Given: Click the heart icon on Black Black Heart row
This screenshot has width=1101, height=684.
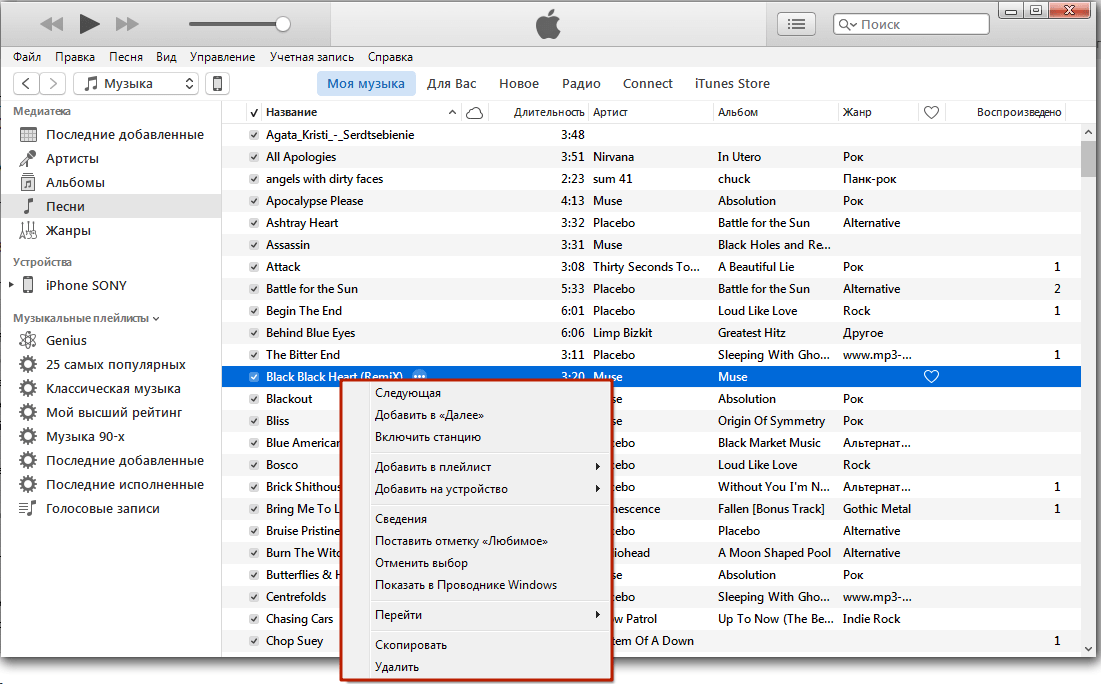Looking at the screenshot, I should (931, 376).
